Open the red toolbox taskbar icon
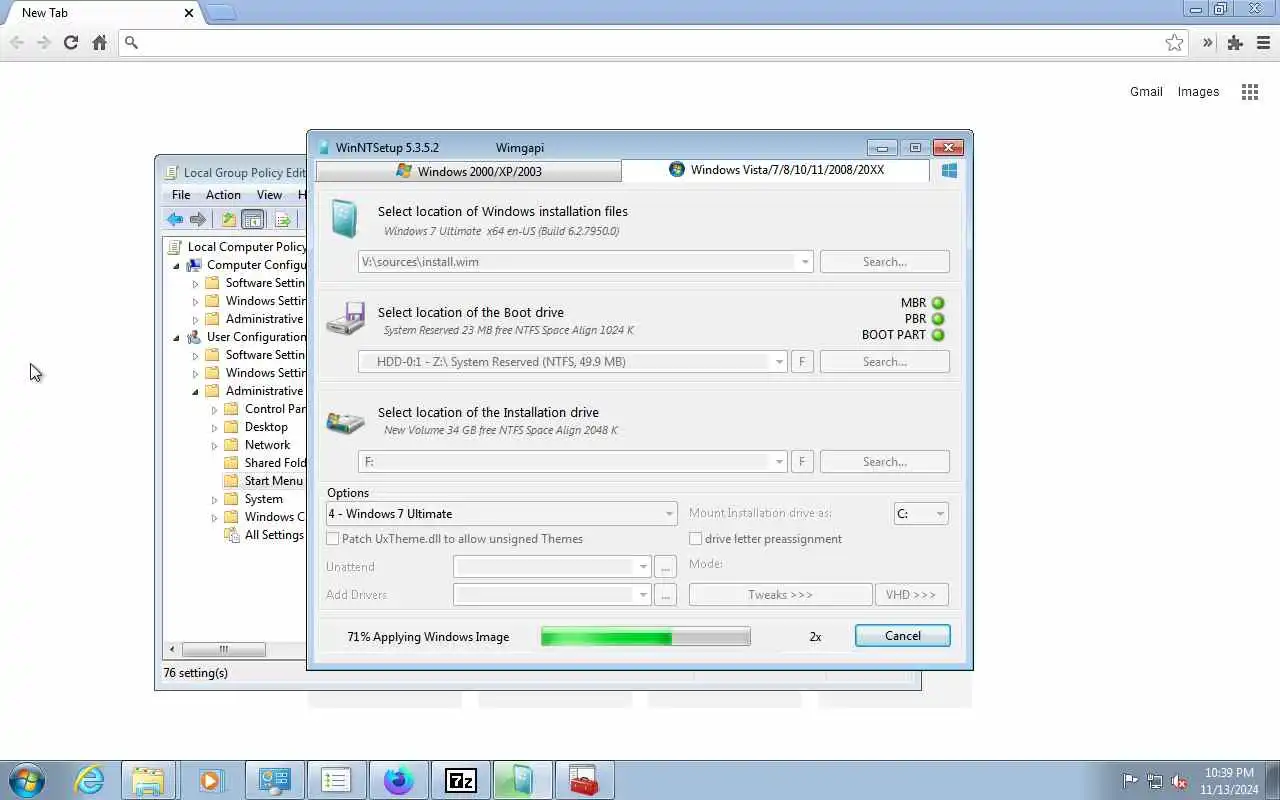This screenshot has width=1280, height=800. tap(584, 780)
